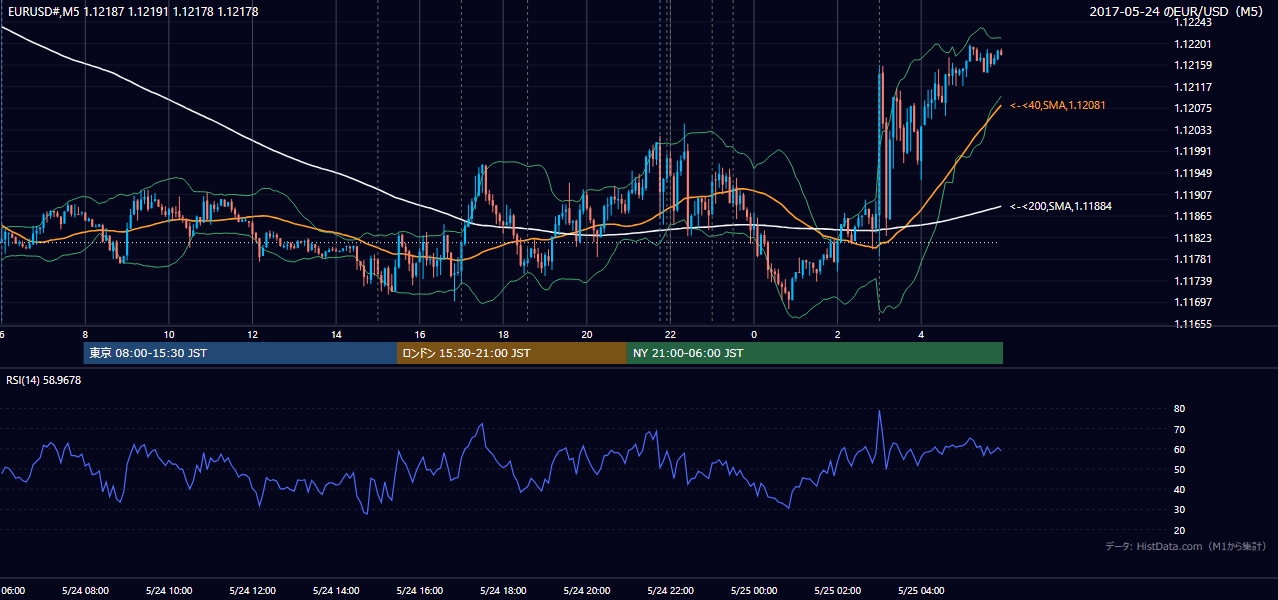Click the white 200 SMA label 1.11884
The width and height of the screenshot is (1278, 600).
(1061, 206)
